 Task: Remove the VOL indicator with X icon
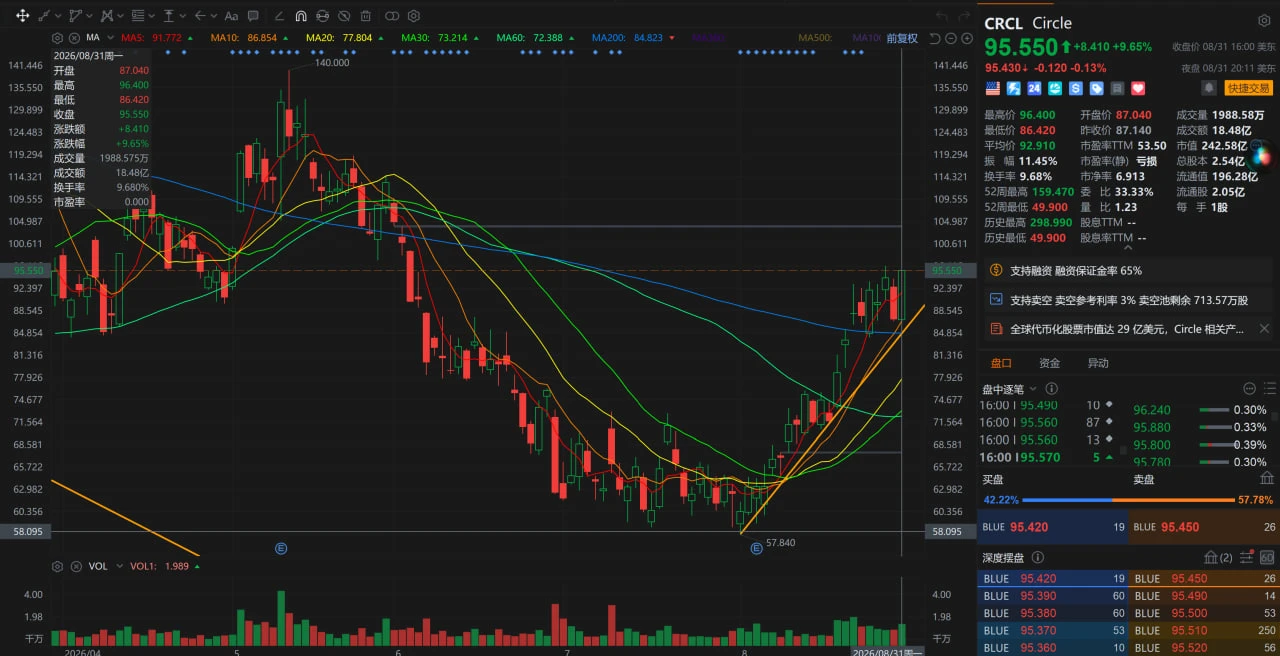coord(75,566)
